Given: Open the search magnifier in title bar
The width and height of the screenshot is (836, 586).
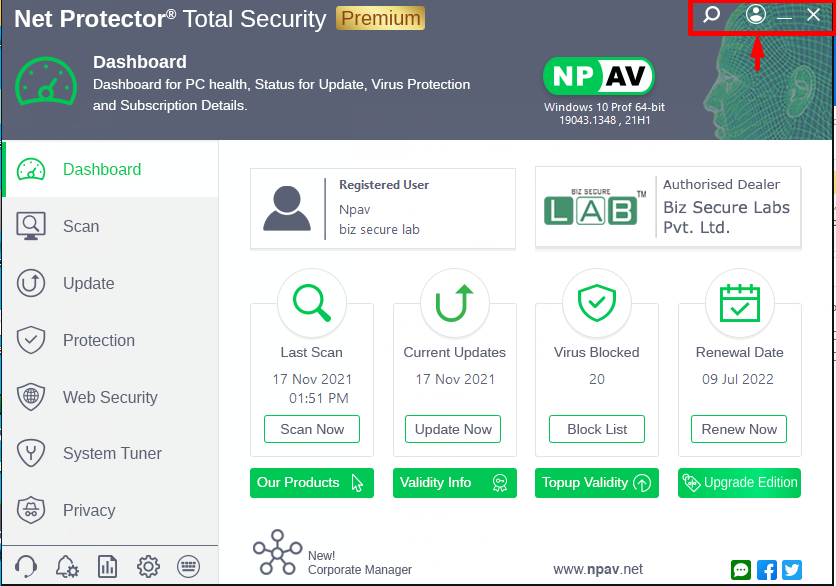Looking at the screenshot, I should (x=711, y=15).
